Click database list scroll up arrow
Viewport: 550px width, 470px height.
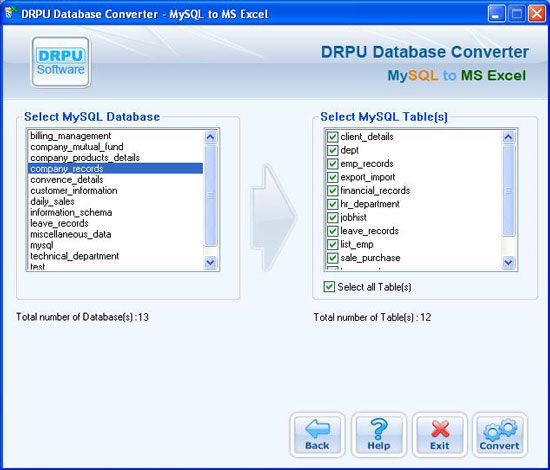(x=210, y=137)
